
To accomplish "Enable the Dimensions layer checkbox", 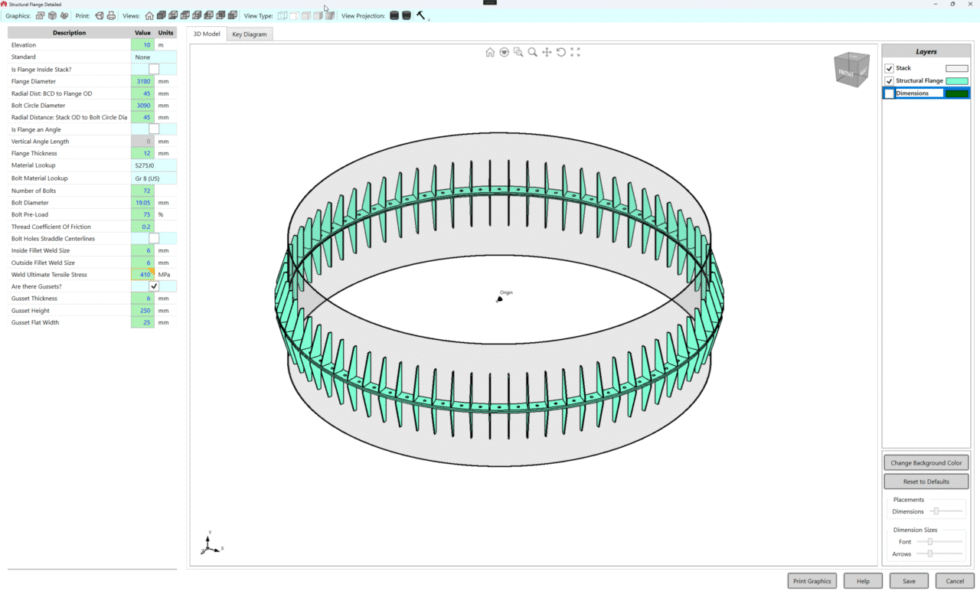I will 888,92.
